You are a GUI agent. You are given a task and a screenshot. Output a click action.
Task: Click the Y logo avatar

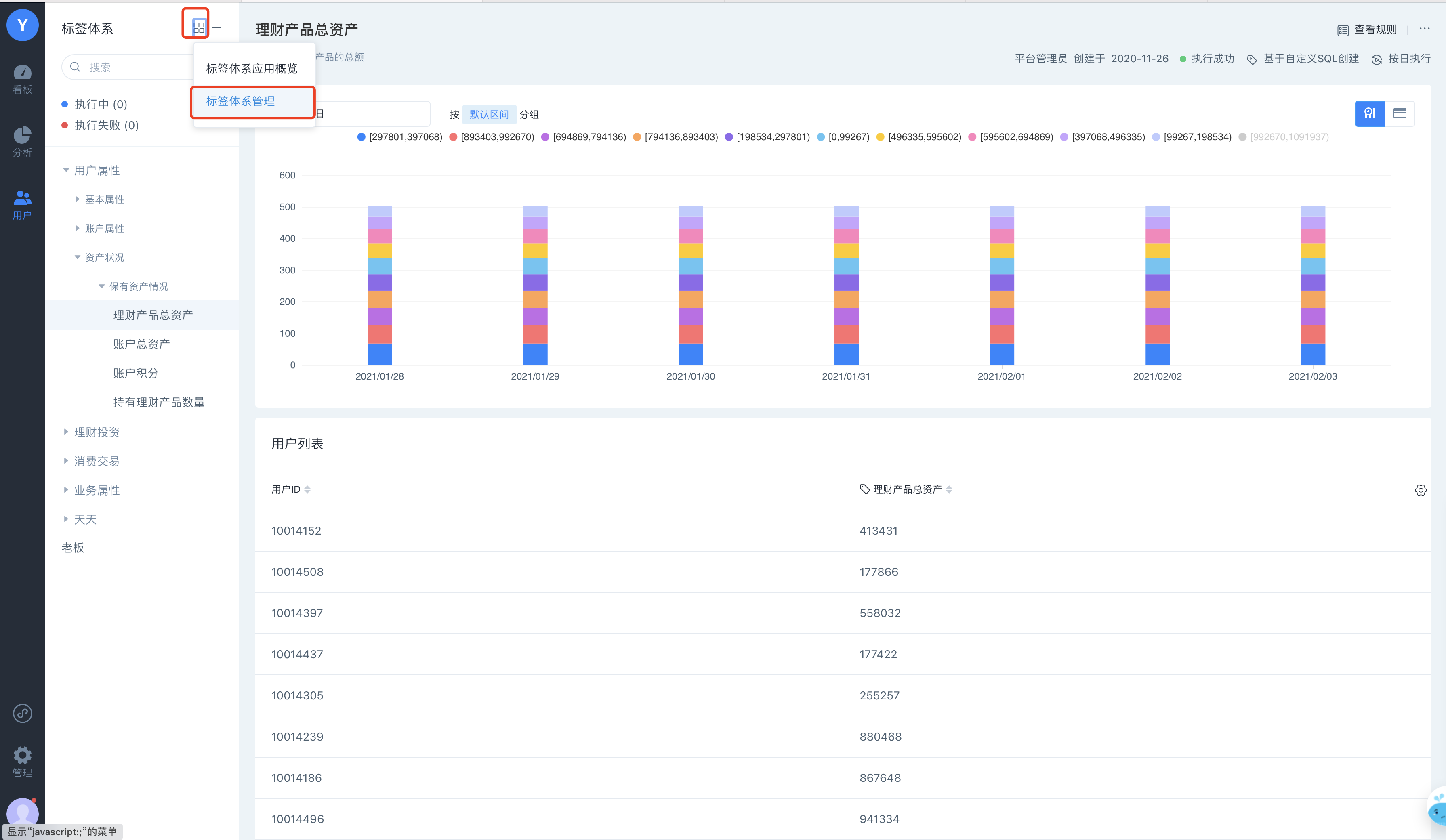22,25
